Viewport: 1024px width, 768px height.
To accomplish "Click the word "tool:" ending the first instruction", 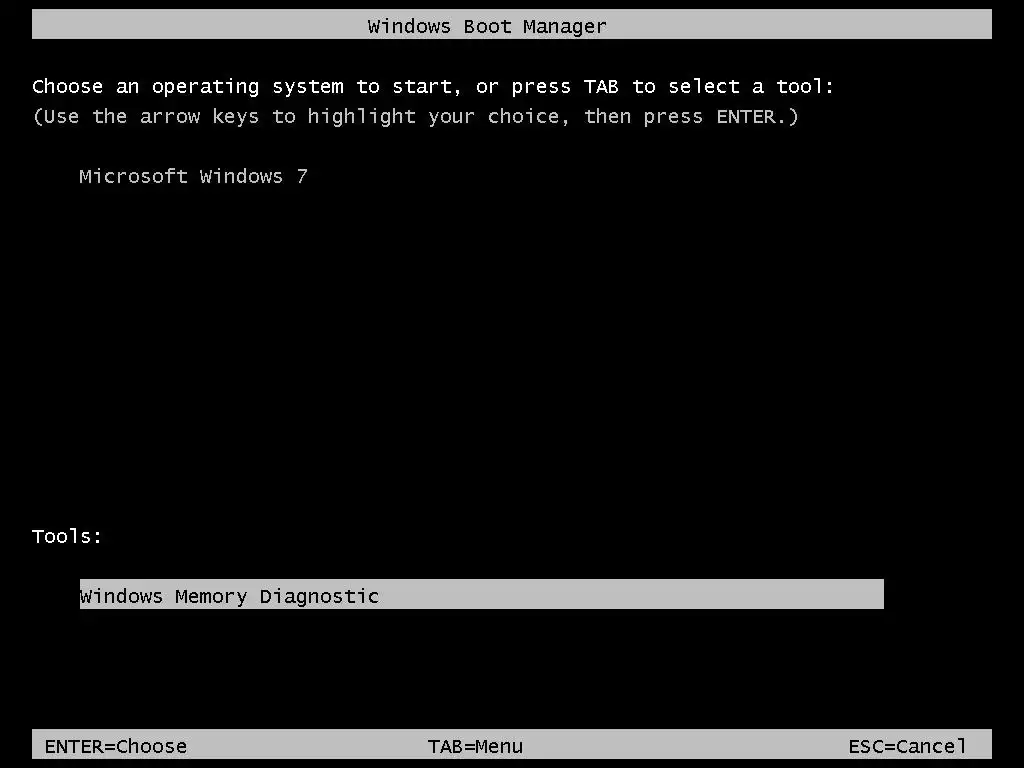I will (x=805, y=86).
